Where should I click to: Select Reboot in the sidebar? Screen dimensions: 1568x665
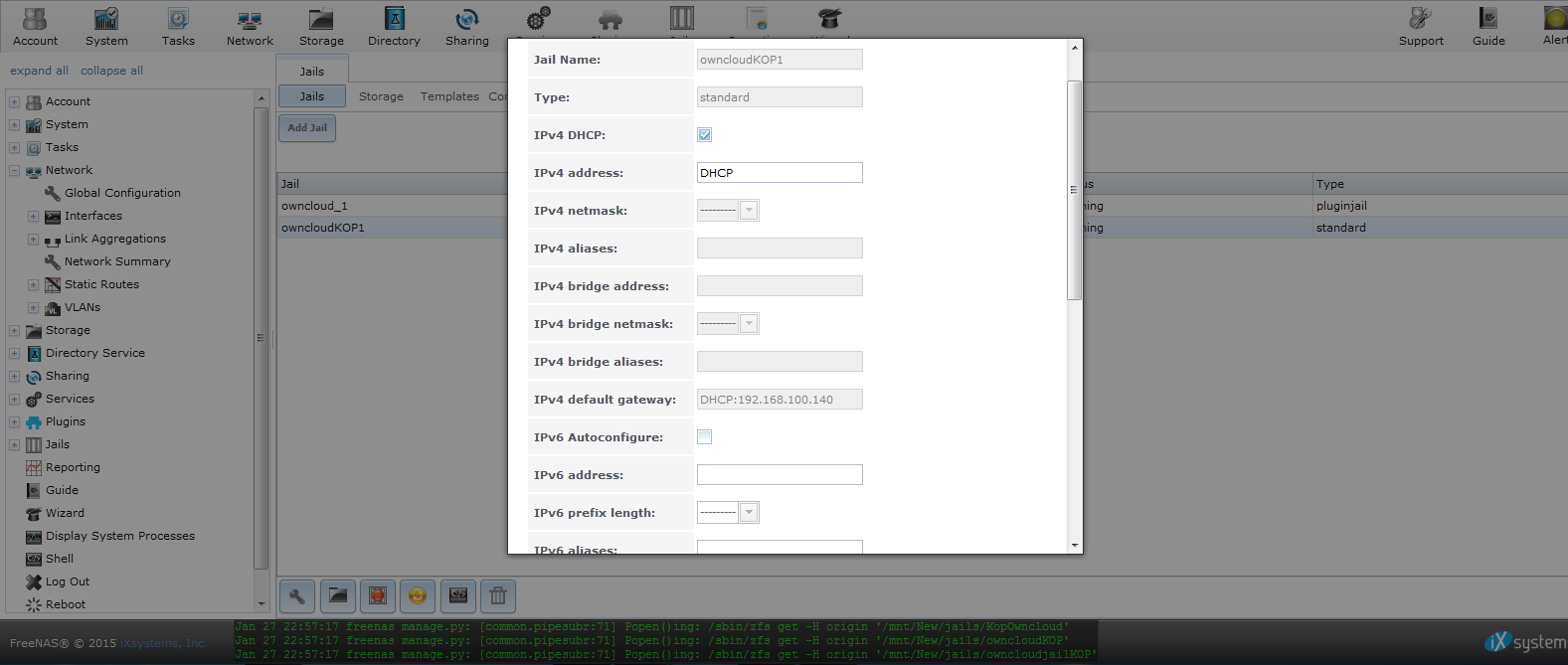click(65, 604)
